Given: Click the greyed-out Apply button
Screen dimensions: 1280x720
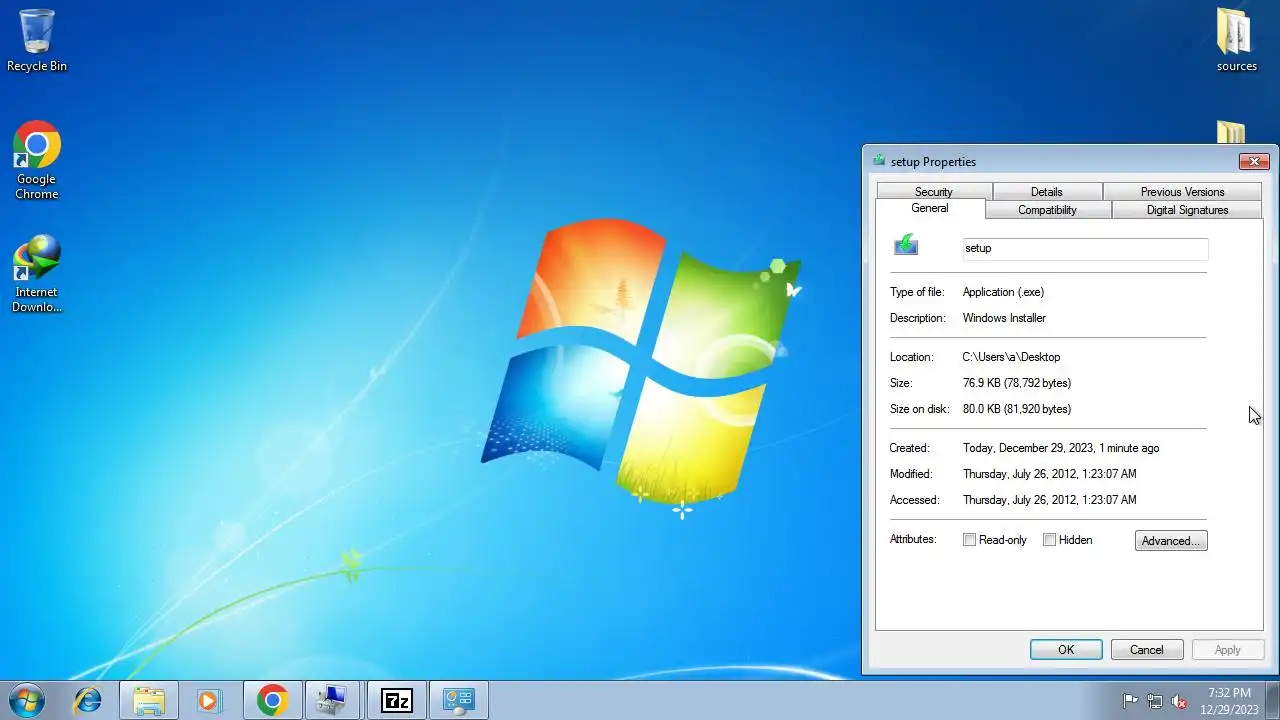Looking at the screenshot, I should coord(1228,650).
